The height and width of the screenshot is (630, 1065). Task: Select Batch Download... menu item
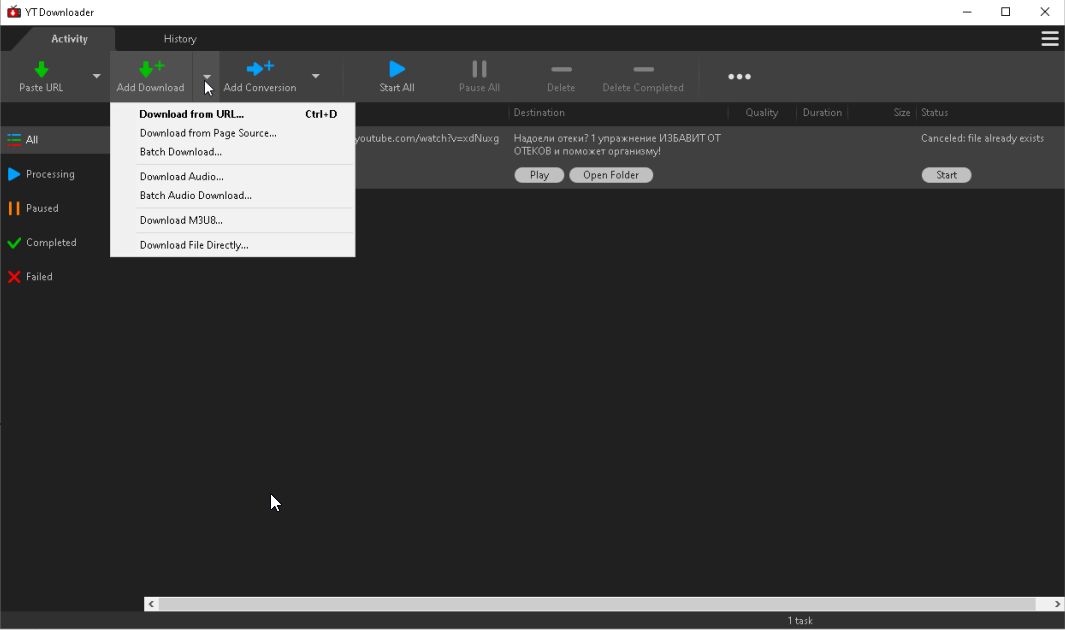(x=232, y=152)
